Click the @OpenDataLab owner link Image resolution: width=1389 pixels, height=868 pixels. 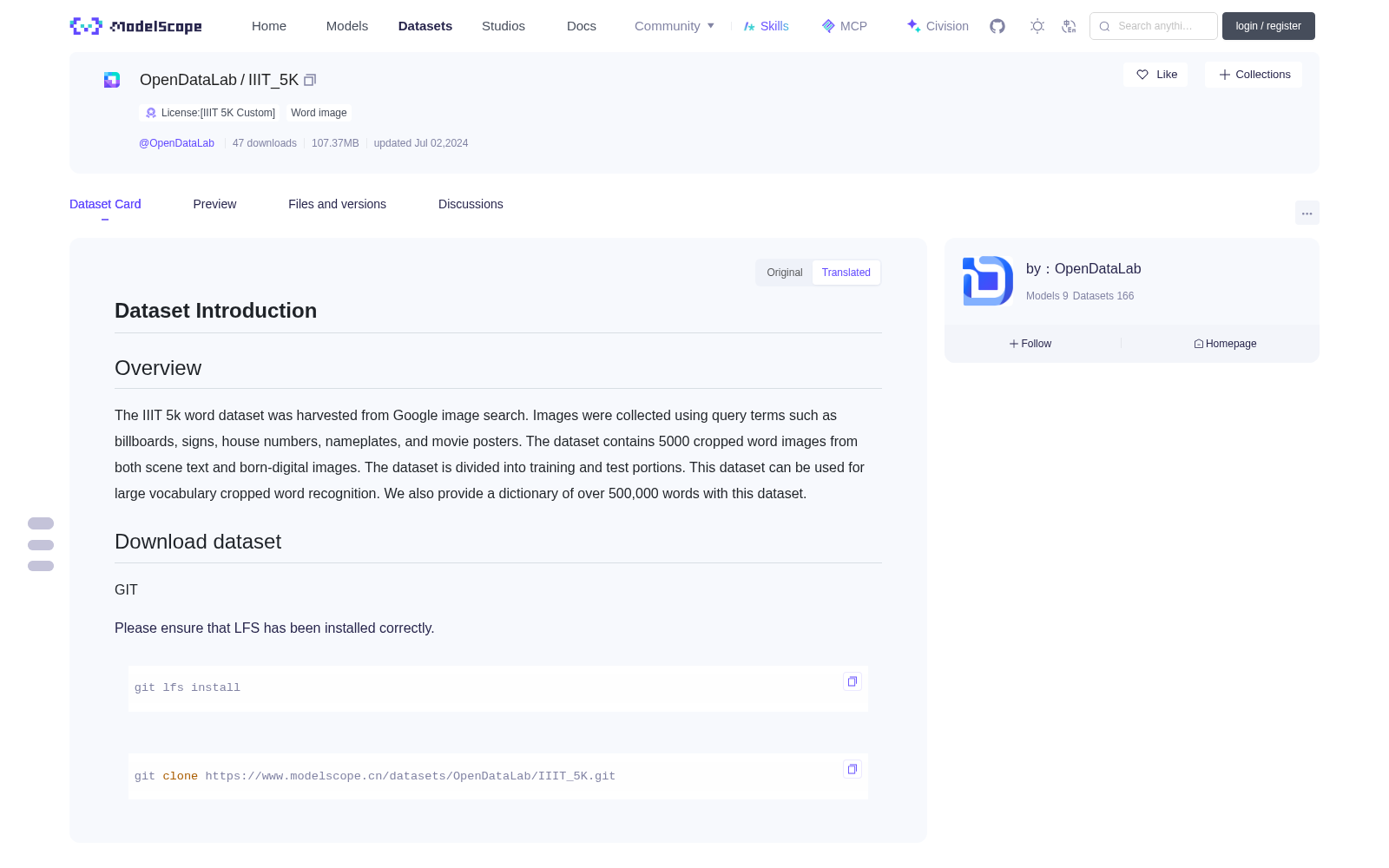pos(176,143)
